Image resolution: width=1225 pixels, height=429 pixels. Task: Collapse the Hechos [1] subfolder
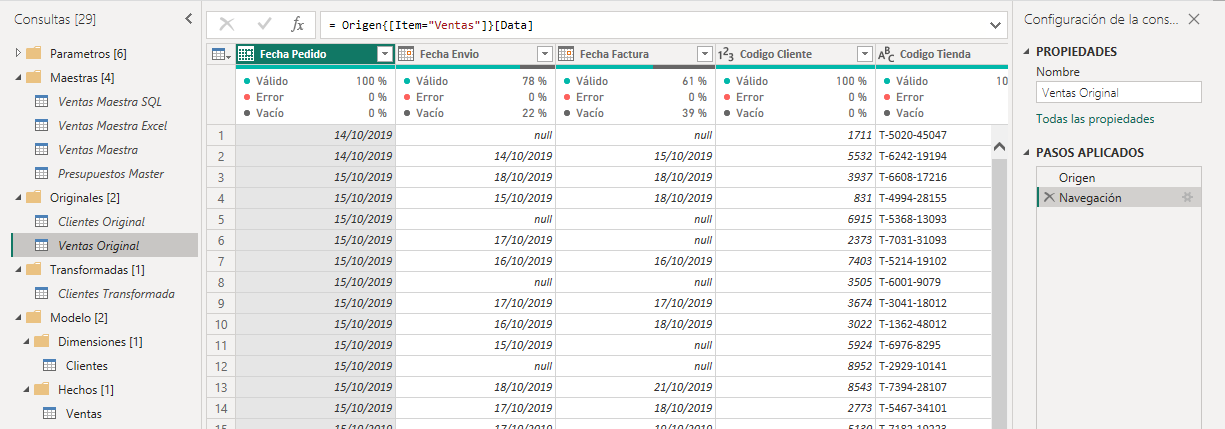pyautogui.click(x=25, y=389)
